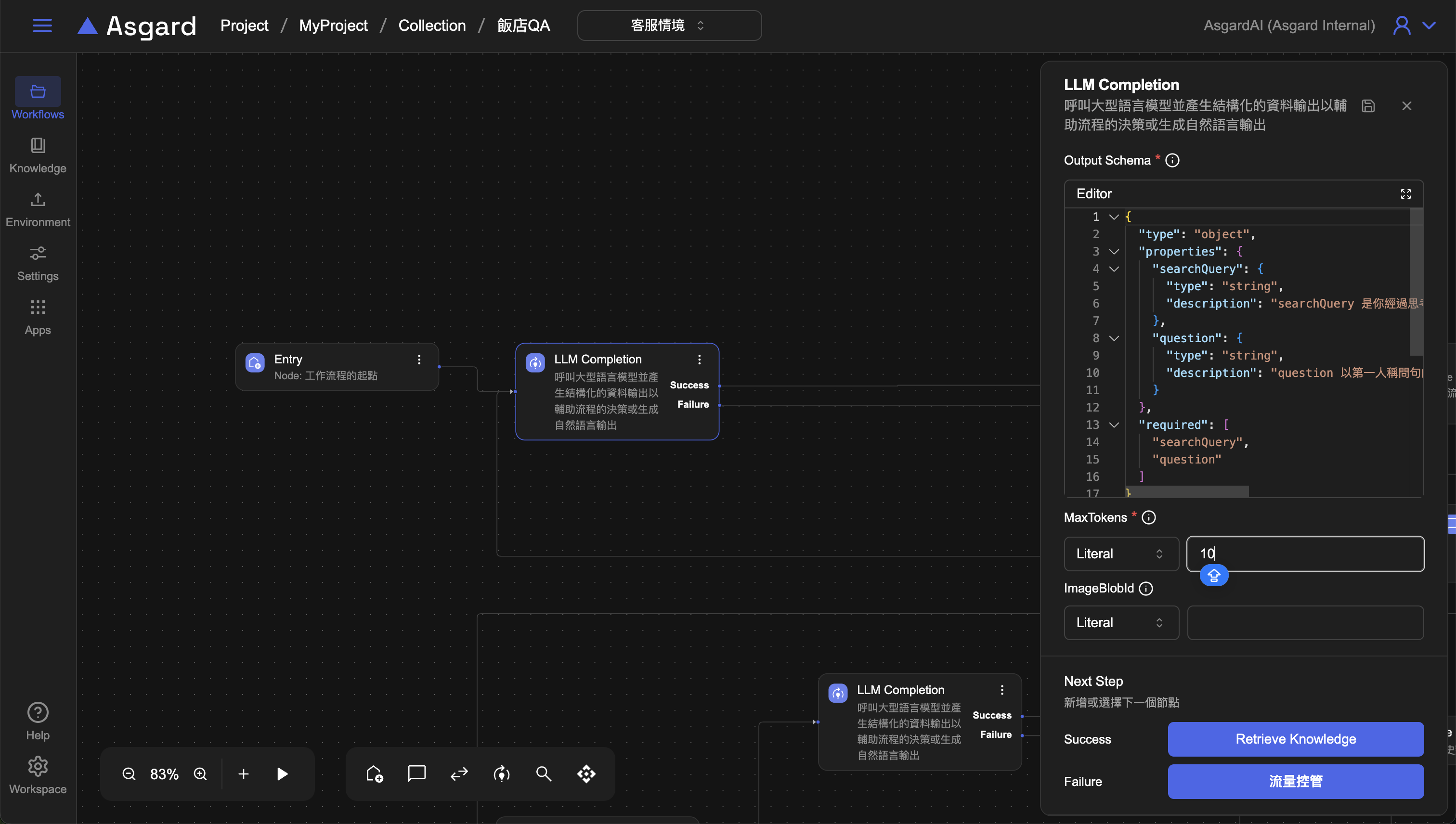Open Entry node three-dot menu
1456x824 pixels.
click(x=419, y=360)
